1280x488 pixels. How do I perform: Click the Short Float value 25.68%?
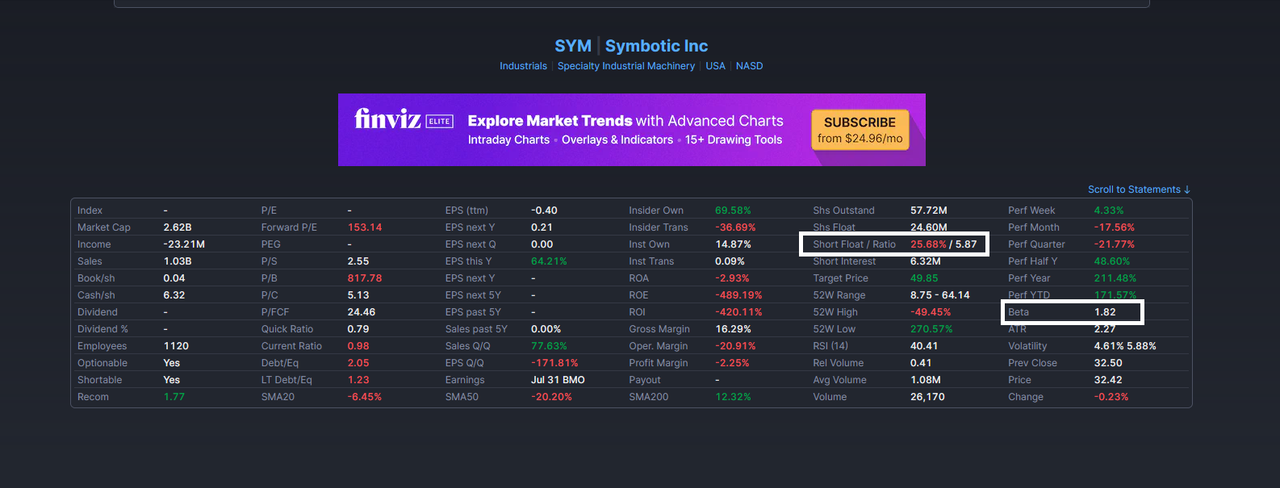tap(928, 244)
